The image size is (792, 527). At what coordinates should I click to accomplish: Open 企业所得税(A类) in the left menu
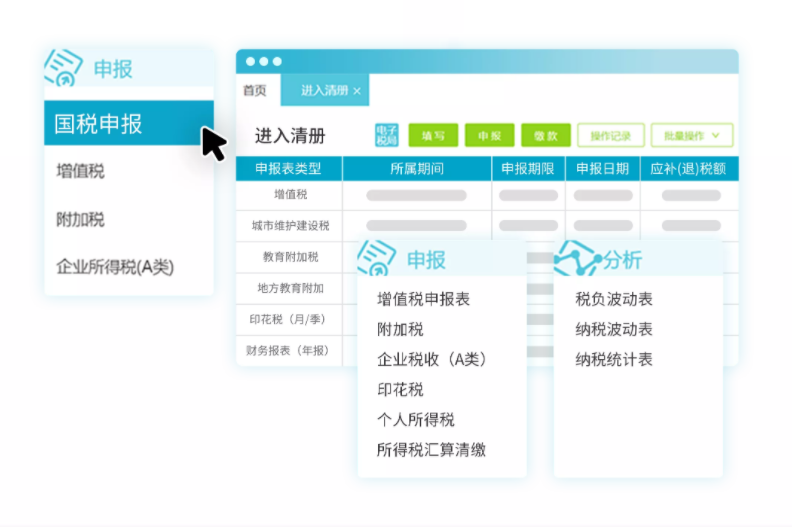pyautogui.click(x=115, y=267)
